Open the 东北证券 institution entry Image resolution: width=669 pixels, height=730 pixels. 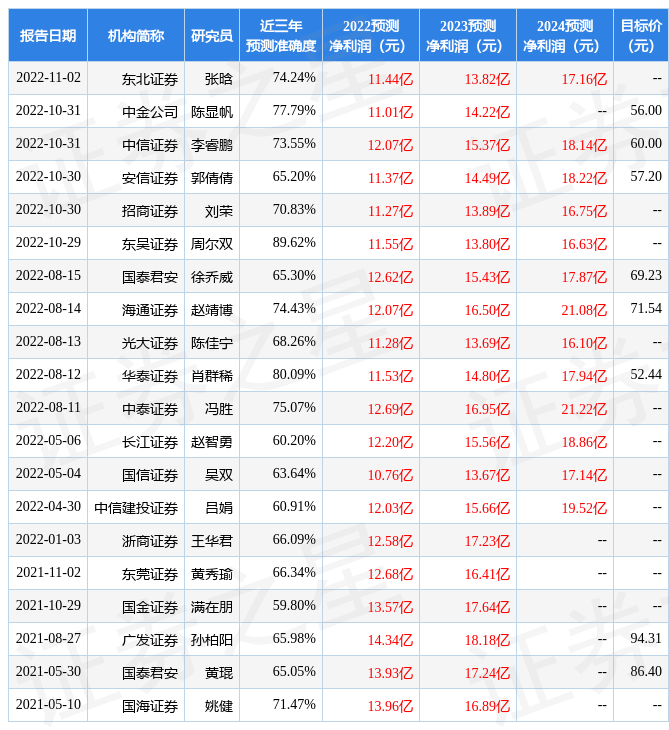[150, 78]
